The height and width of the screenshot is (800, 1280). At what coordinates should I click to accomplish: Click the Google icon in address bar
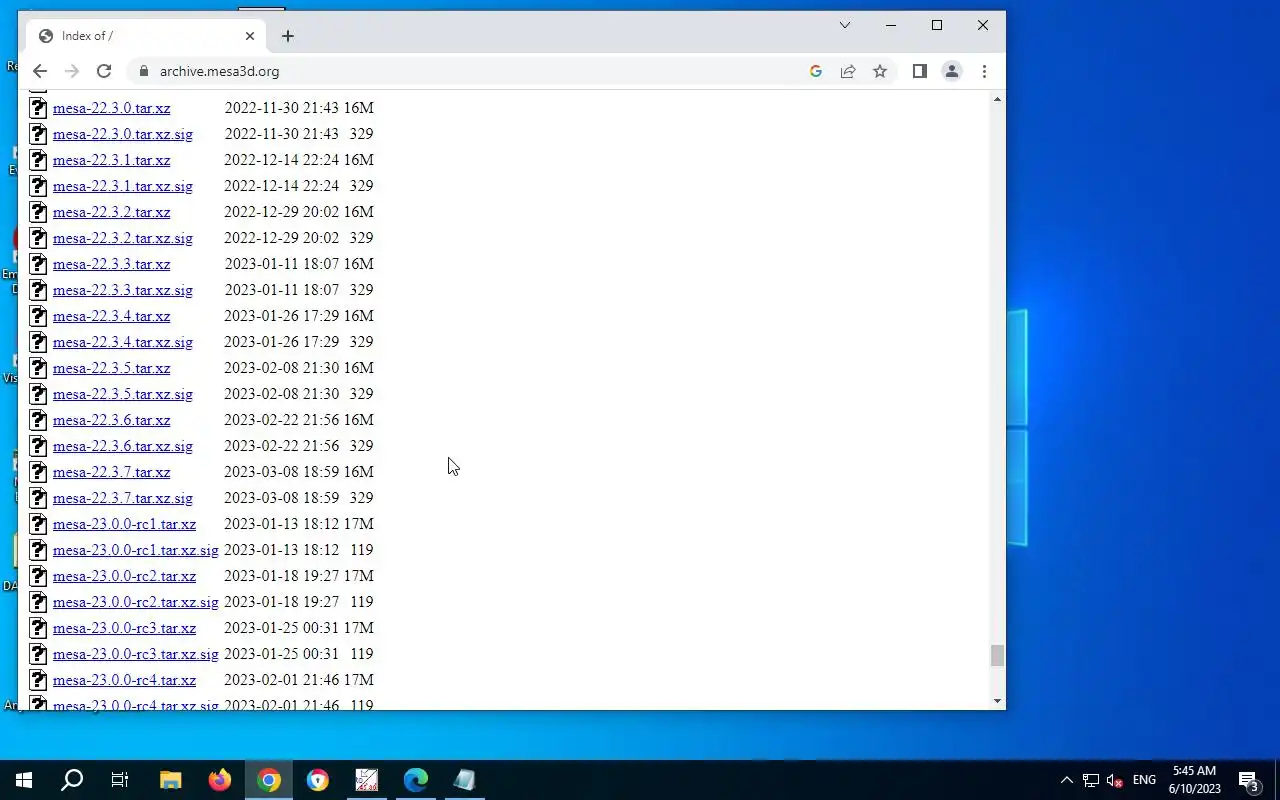[816, 71]
